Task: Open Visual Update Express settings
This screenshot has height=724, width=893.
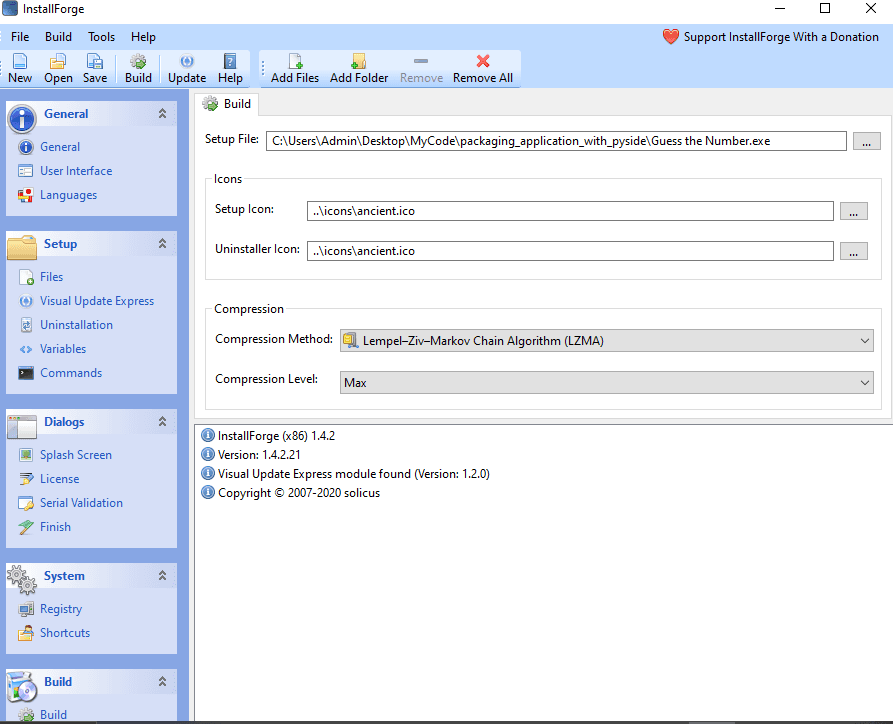Action: click(x=94, y=300)
